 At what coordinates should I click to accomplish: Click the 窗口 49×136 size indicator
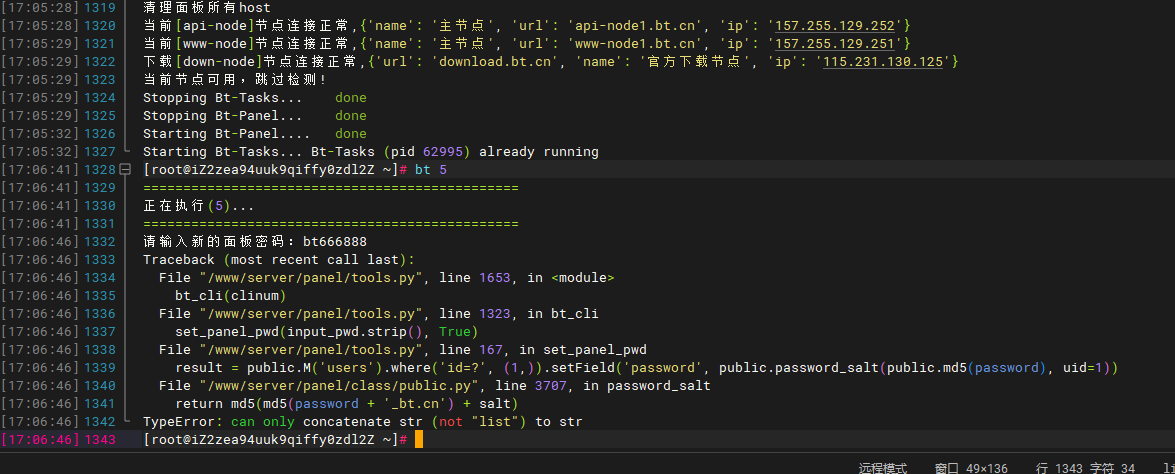[x=970, y=467]
